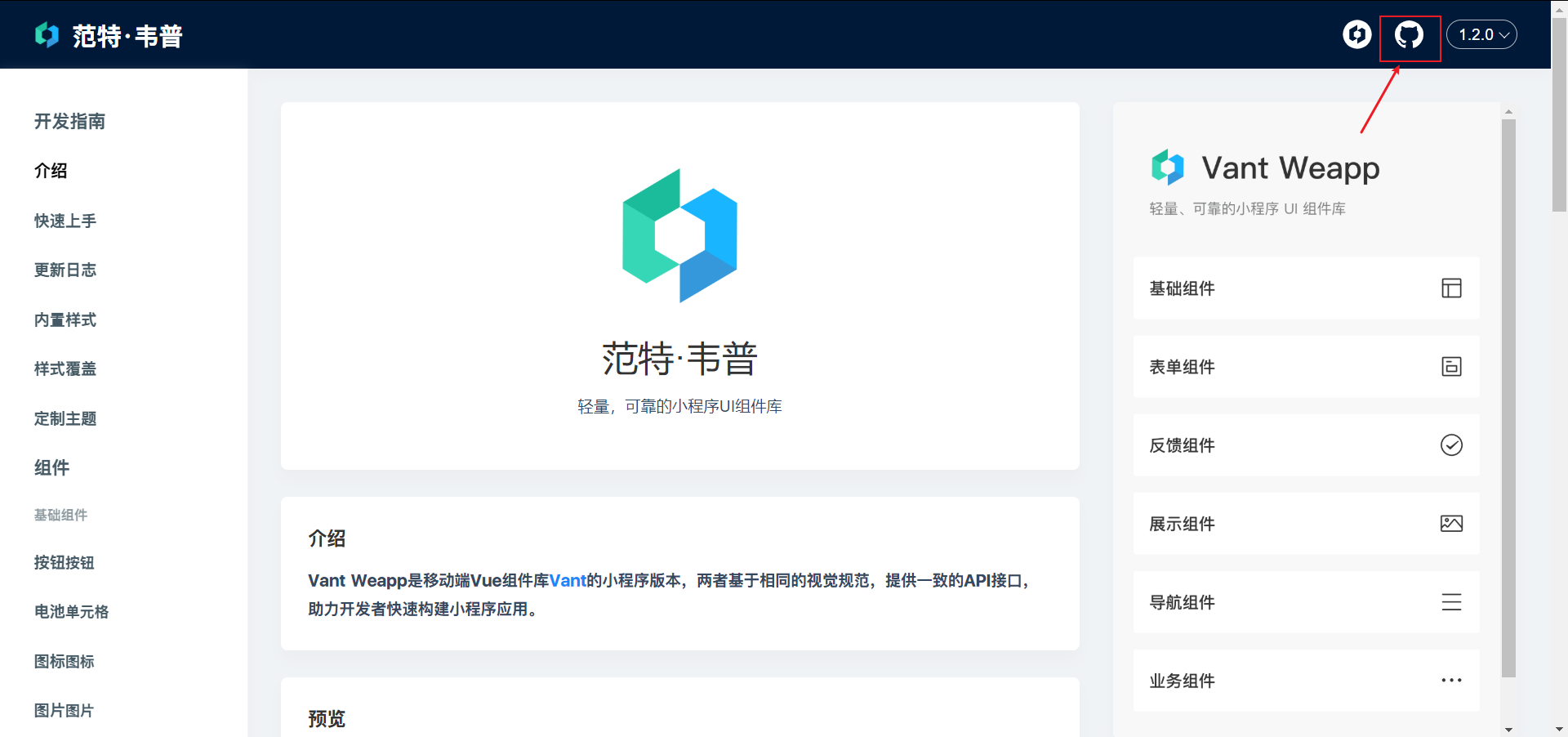This screenshot has height=737, width=1568.
Task: Expand the 开发指南 section in the sidebar
Action: point(69,121)
